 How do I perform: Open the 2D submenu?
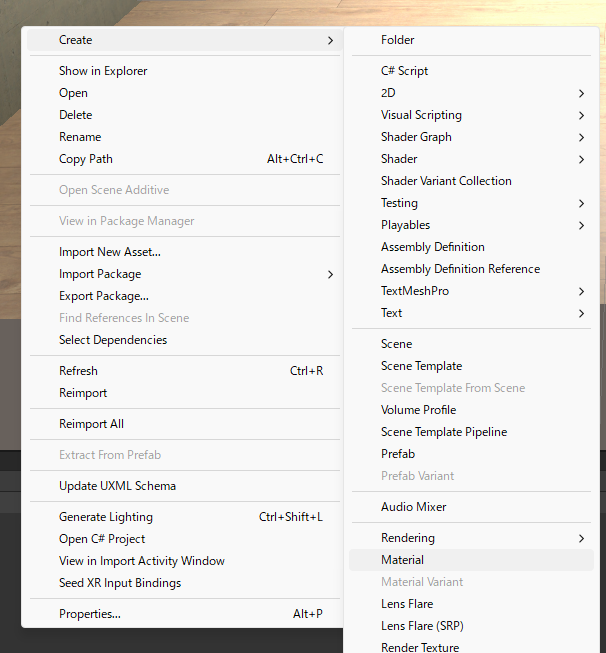click(x=471, y=93)
